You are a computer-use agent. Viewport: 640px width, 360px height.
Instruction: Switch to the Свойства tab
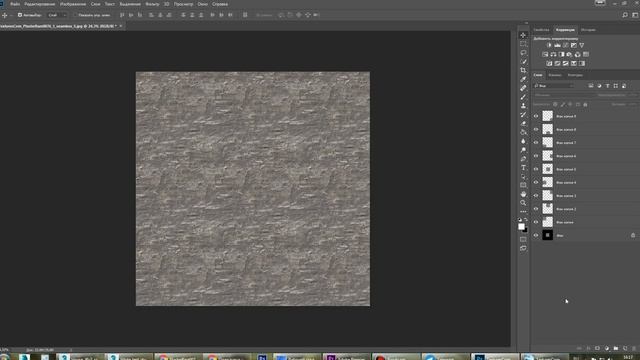pos(542,30)
